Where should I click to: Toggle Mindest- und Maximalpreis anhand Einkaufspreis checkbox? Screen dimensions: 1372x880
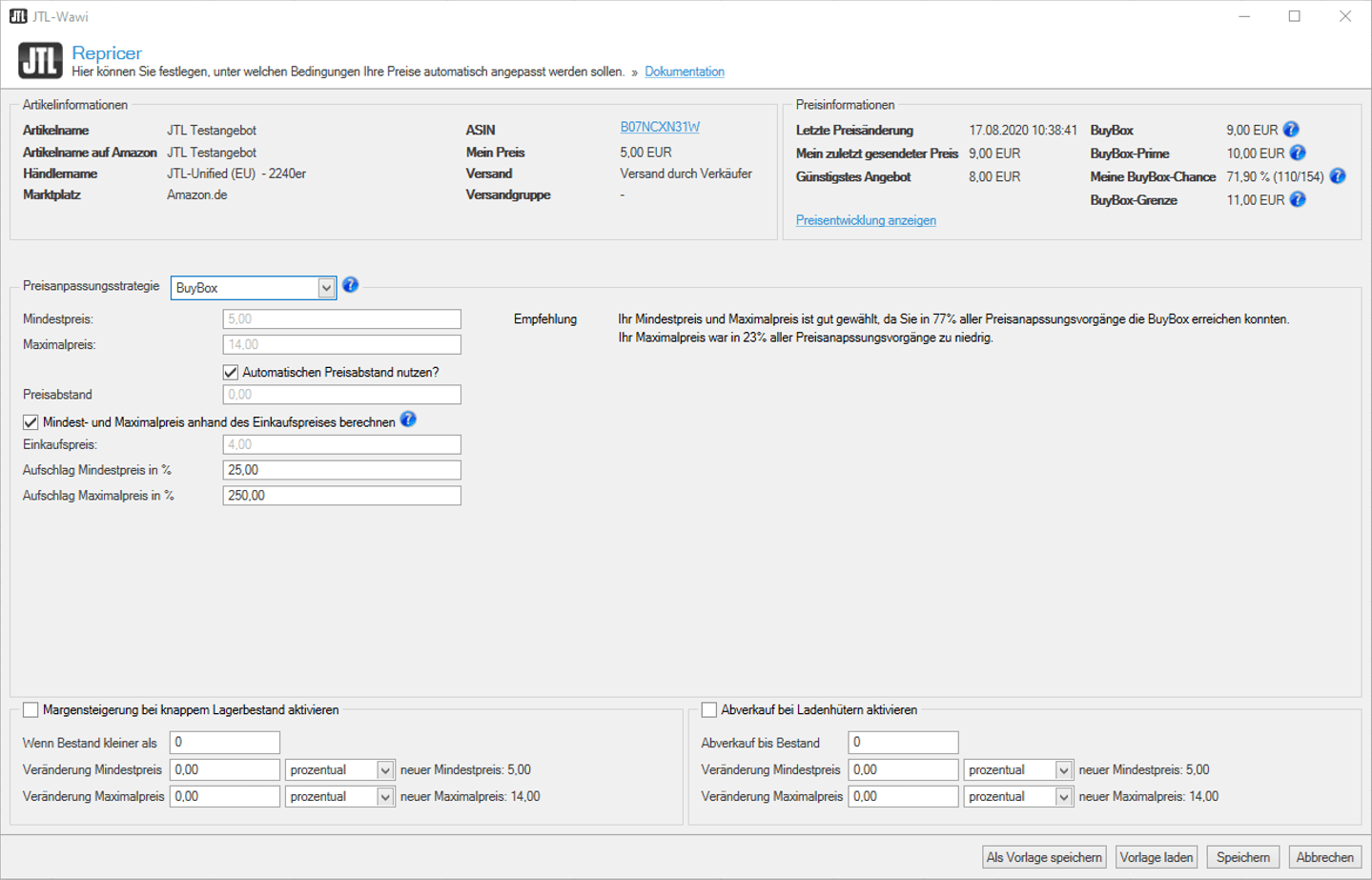(x=31, y=421)
